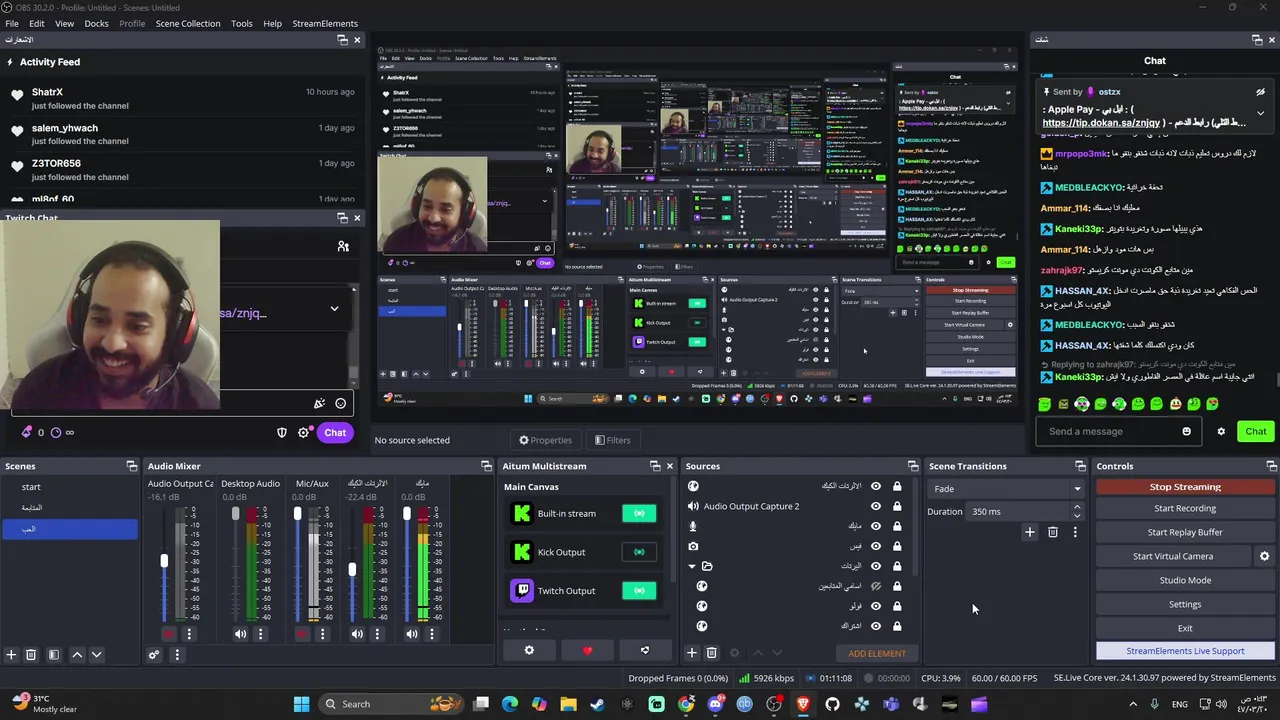Increase transition Duration with up arrow
This screenshot has height=720, width=1280.
(x=1077, y=507)
